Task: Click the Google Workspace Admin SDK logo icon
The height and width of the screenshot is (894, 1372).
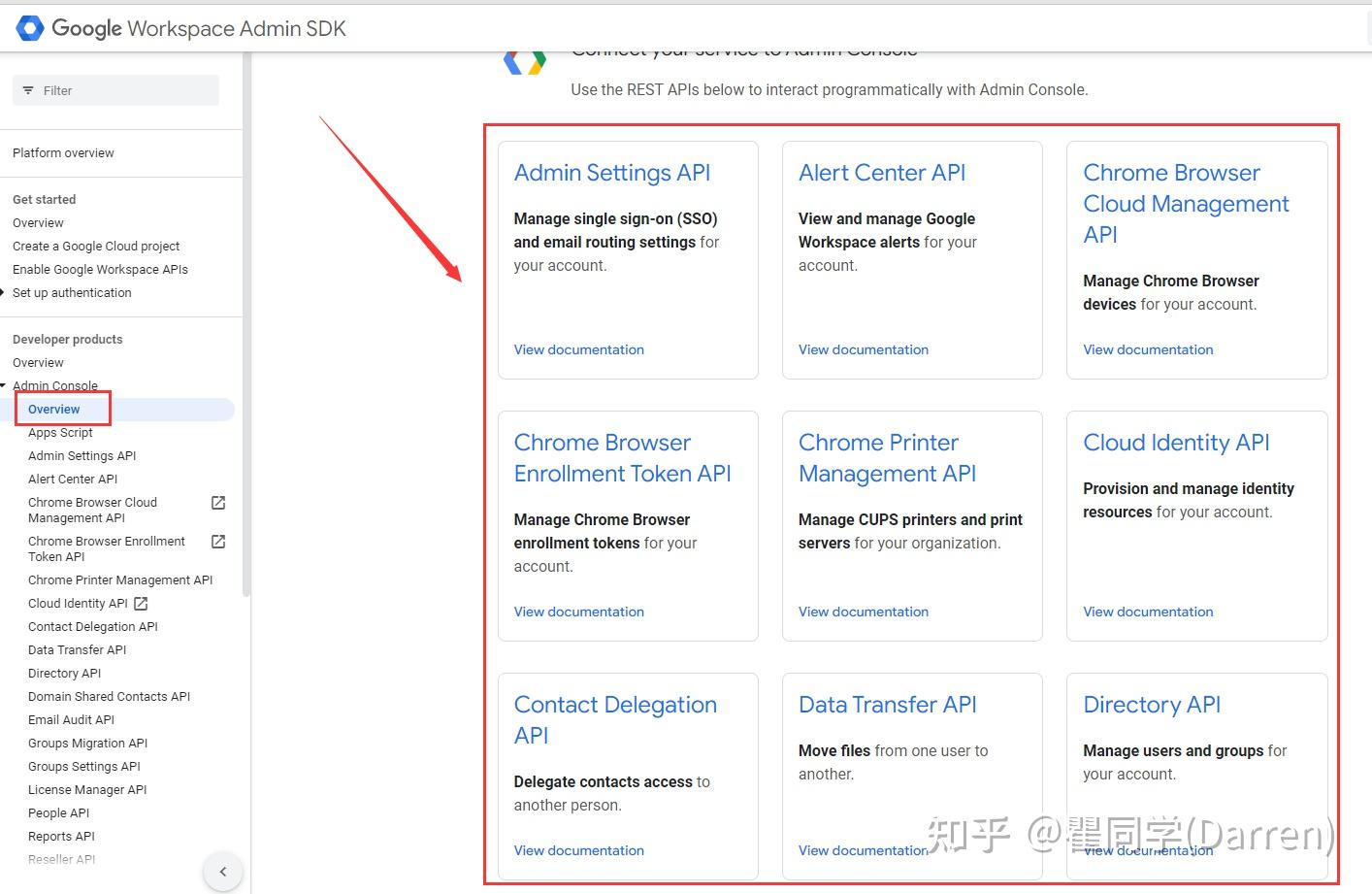Action: tap(29, 27)
